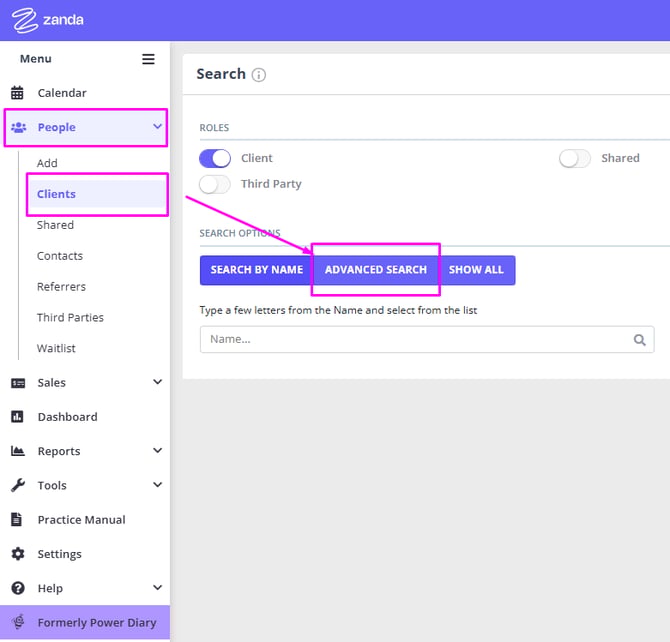Click the Settings gear icon
The width and height of the screenshot is (670, 642).
[17, 554]
